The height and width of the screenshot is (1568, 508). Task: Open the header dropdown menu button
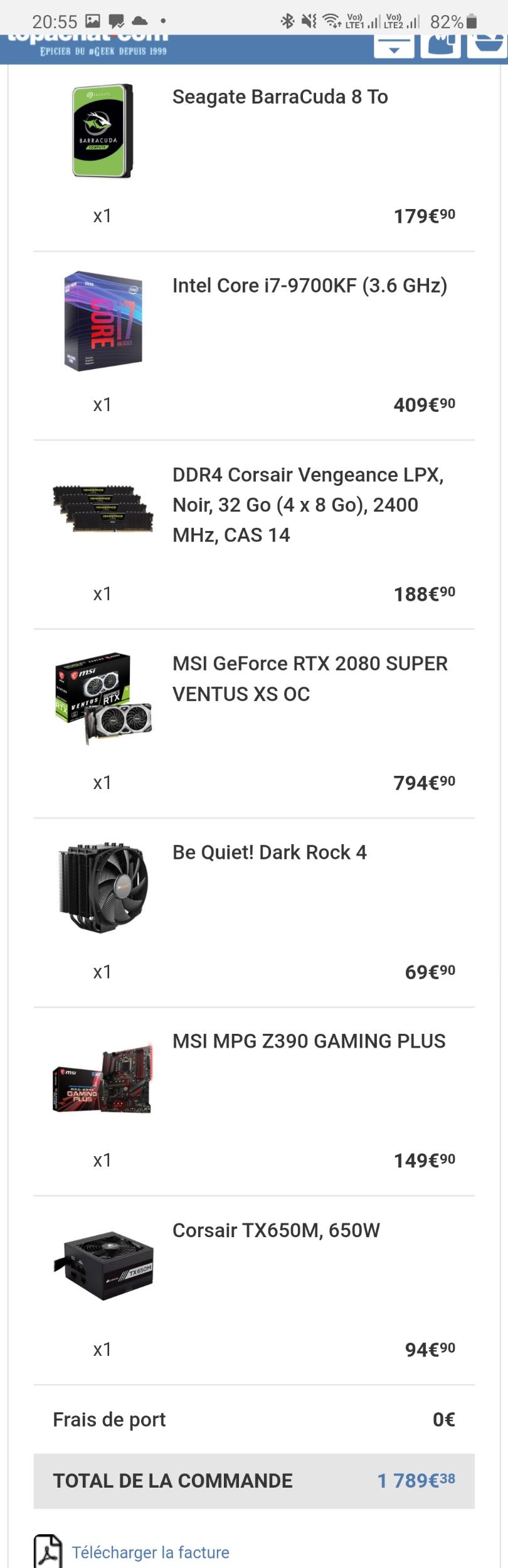(x=394, y=46)
